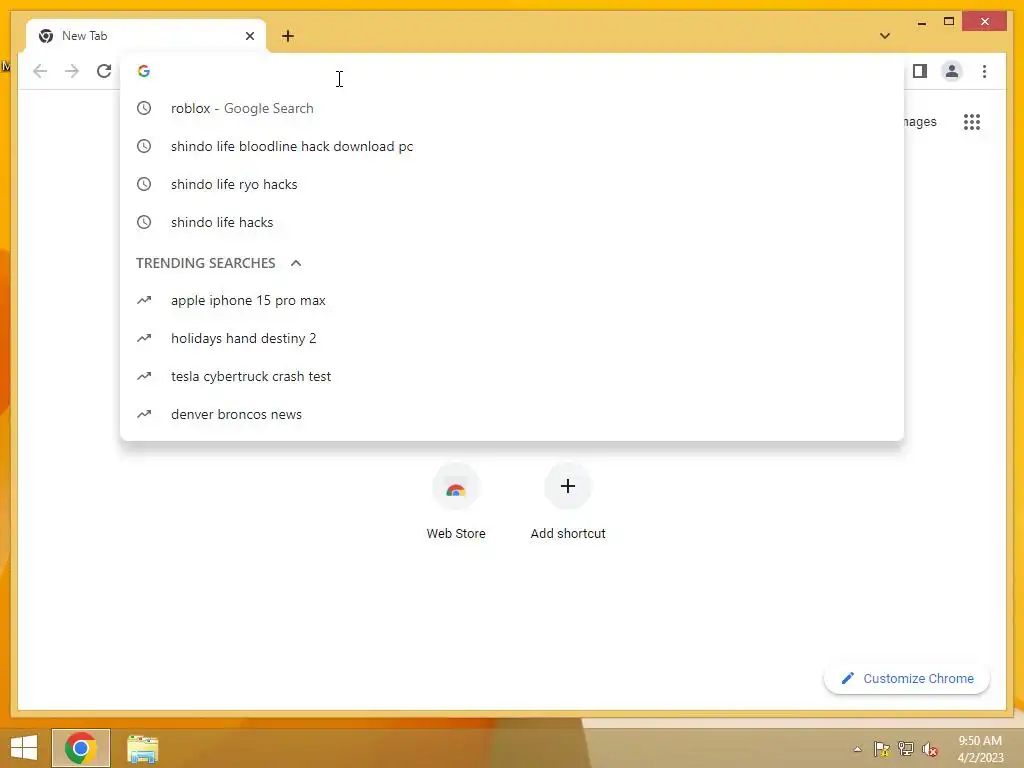The image size is (1024, 768).
Task: Select trending search tesla cybertruck crash test
Action: (512, 376)
